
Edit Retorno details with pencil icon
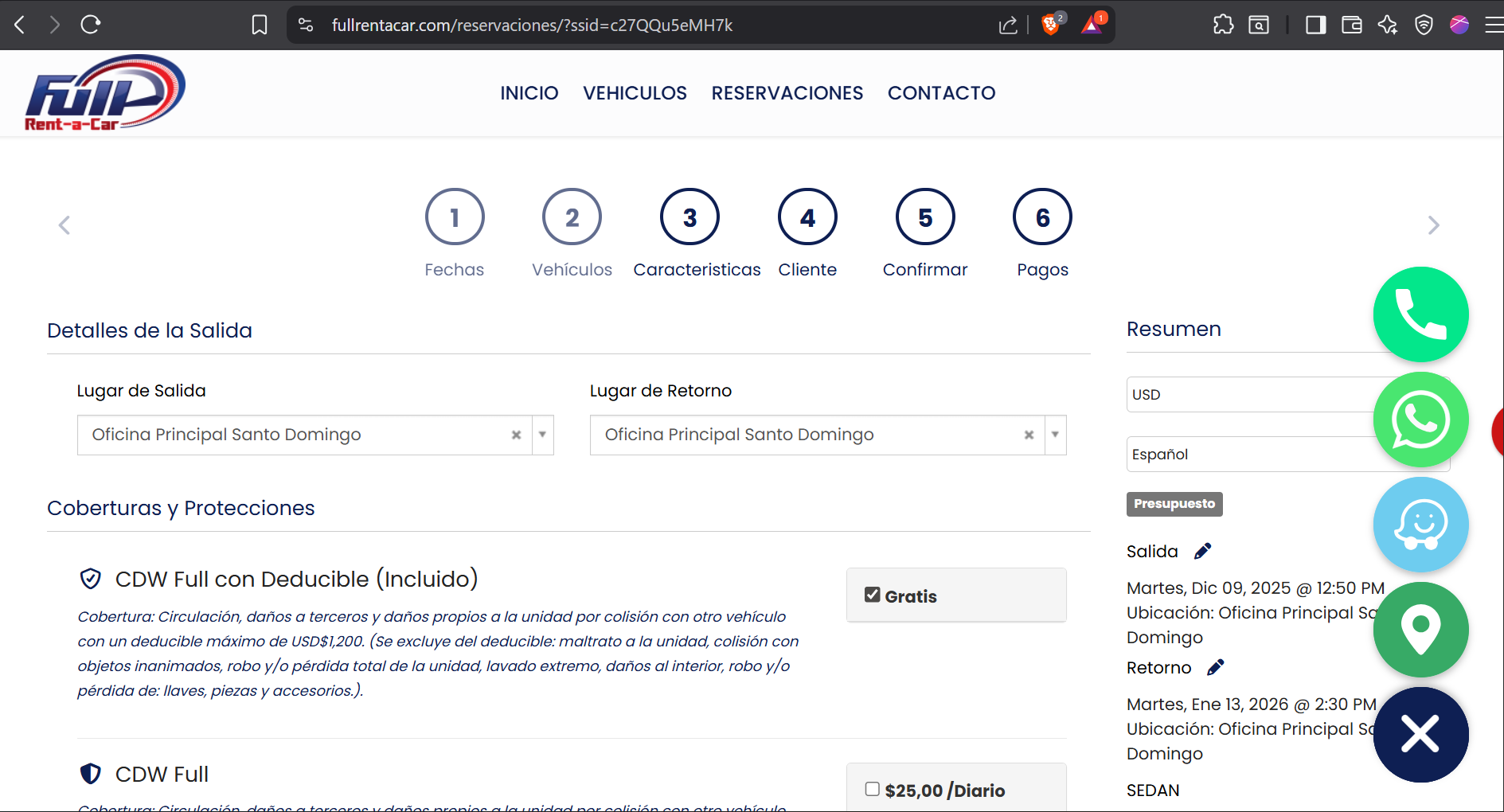coord(1215,667)
